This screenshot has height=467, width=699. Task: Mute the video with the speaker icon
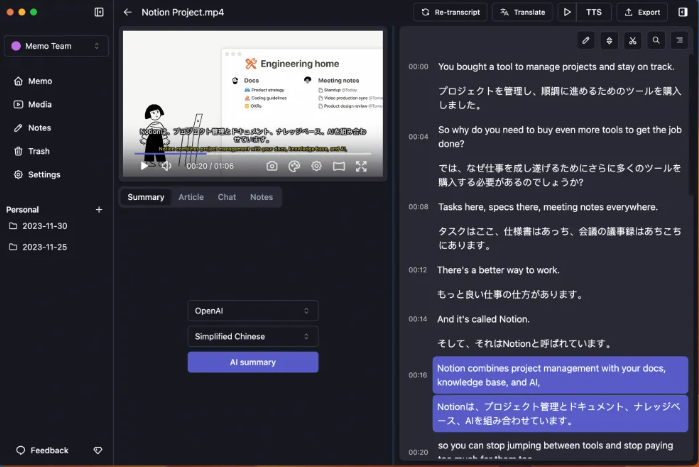click(166, 166)
